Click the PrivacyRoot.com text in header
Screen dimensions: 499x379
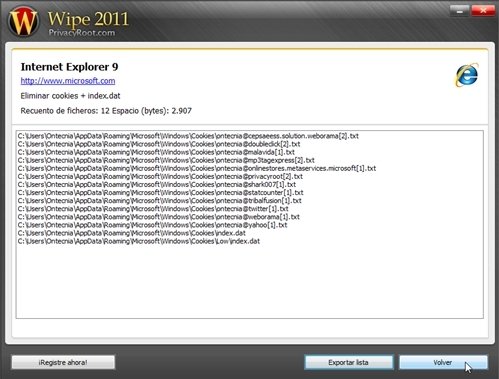[82, 33]
